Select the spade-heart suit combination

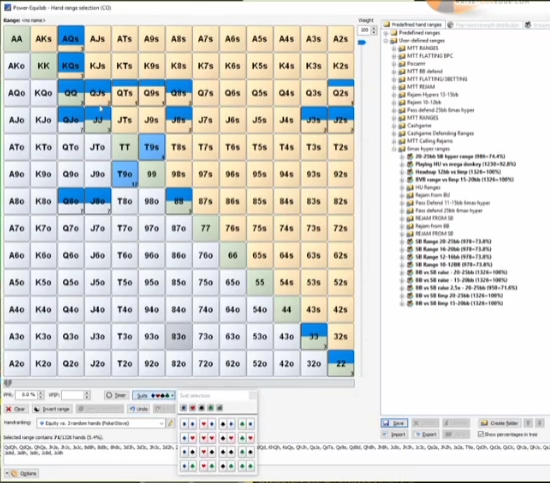click(227, 438)
